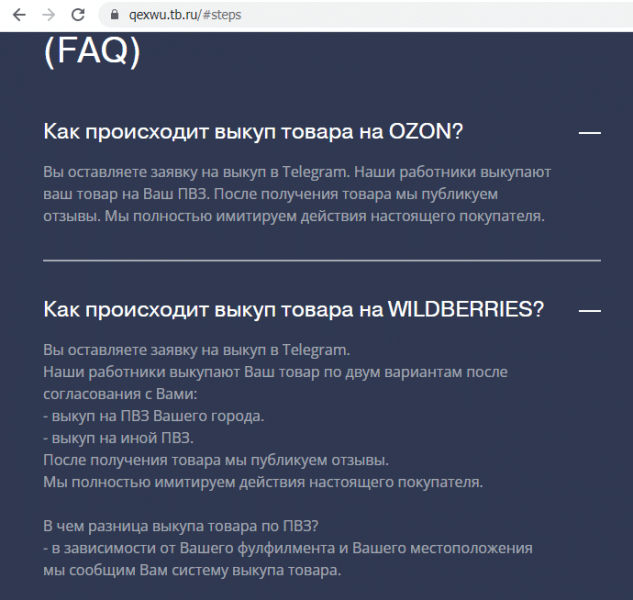Image resolution: width=633 pixels, height=600 pixels.
Task: Click the #steps part of the URL
Action: click(x=222, y=15)
